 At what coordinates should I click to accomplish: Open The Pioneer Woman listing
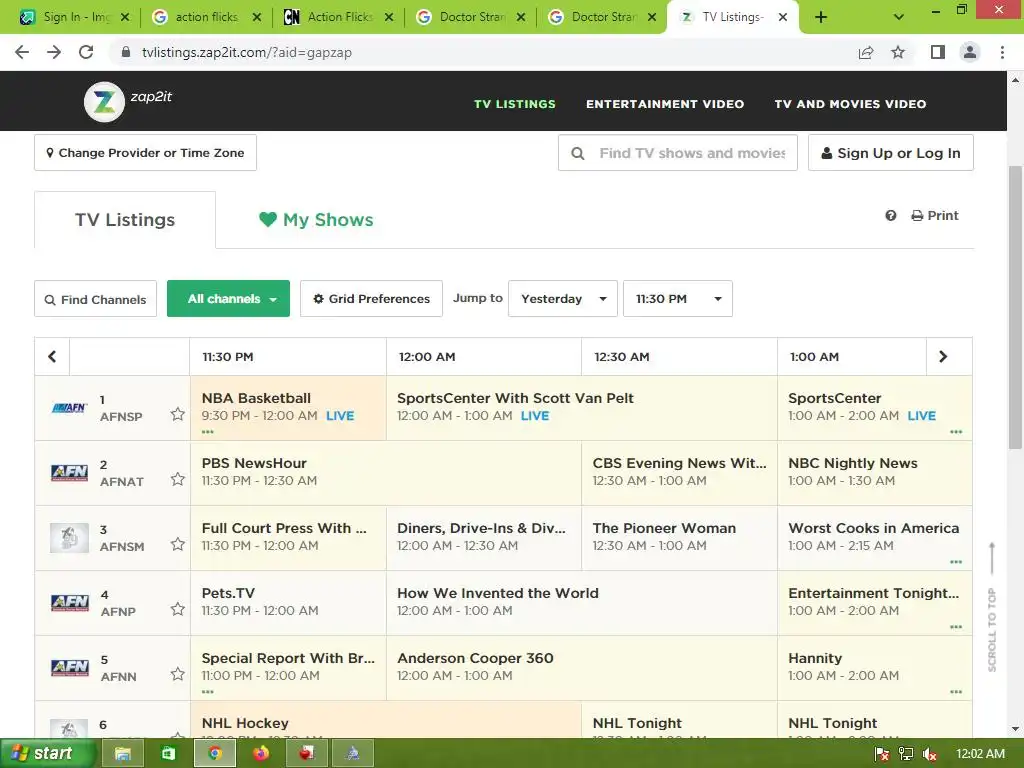click(x=679, y=537)
